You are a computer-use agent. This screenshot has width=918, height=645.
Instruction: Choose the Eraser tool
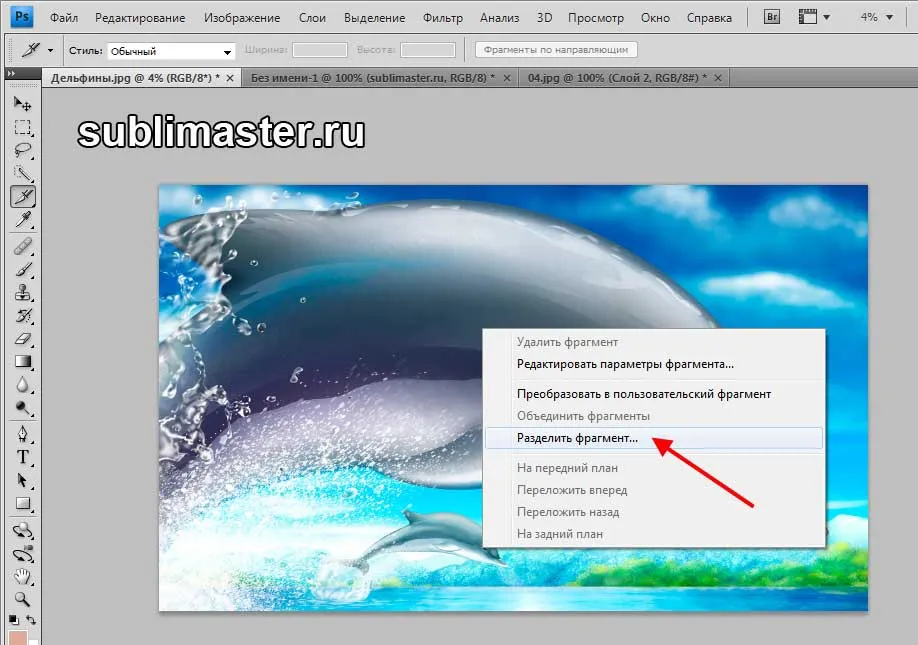click(22, 339)
